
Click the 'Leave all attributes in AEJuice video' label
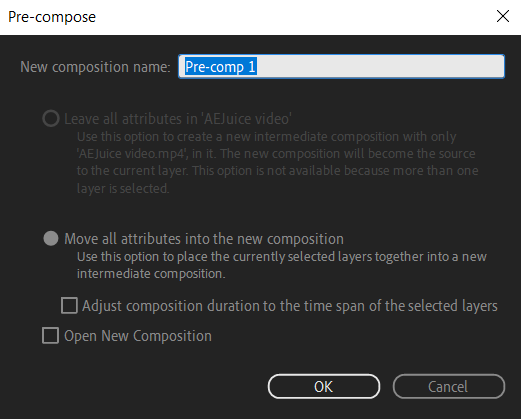[178, 119]
